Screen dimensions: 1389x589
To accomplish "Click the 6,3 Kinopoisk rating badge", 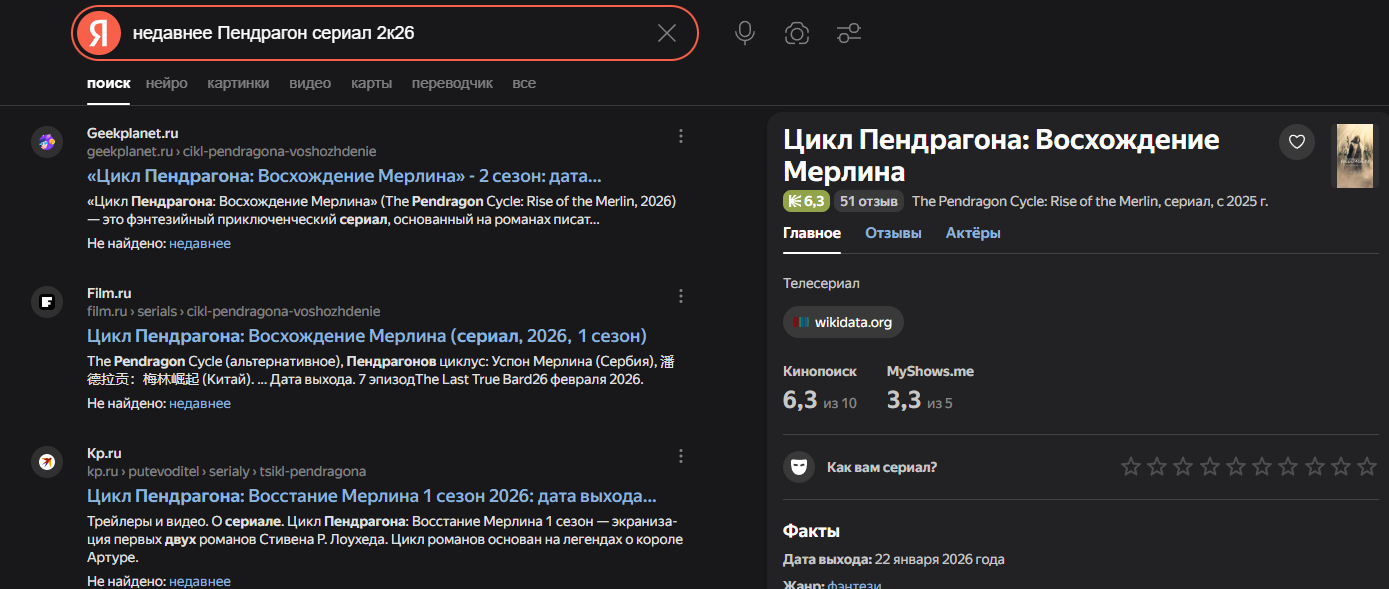I will (x=805, y=201).
